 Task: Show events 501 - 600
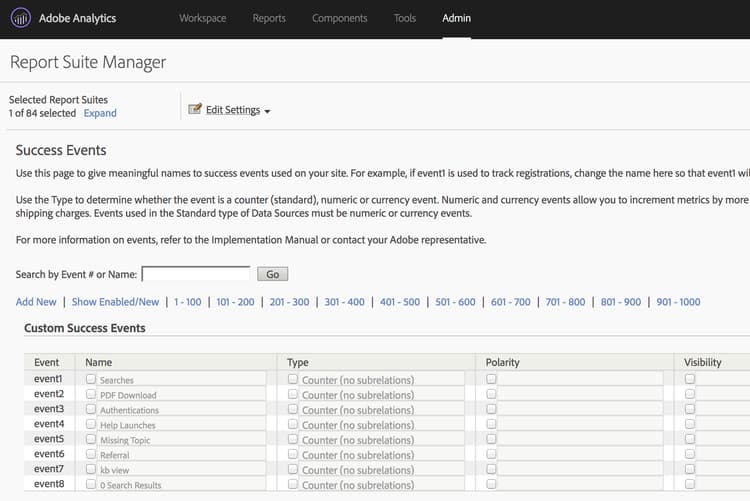(x=455, y=302)
